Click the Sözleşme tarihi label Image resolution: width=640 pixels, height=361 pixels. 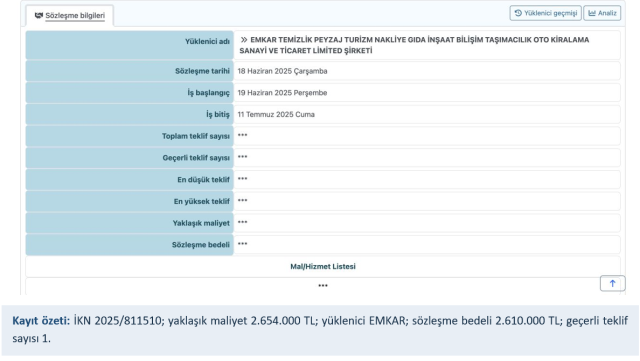(x=202, y=71)
